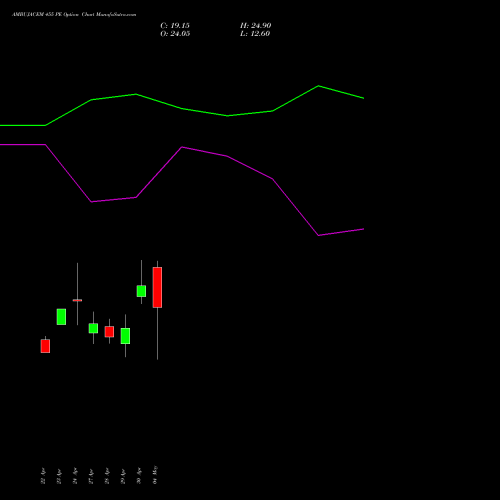500x500 pixels.
Task: Click the 24 Apr date axis label
Action: click(x=75, y=476)
